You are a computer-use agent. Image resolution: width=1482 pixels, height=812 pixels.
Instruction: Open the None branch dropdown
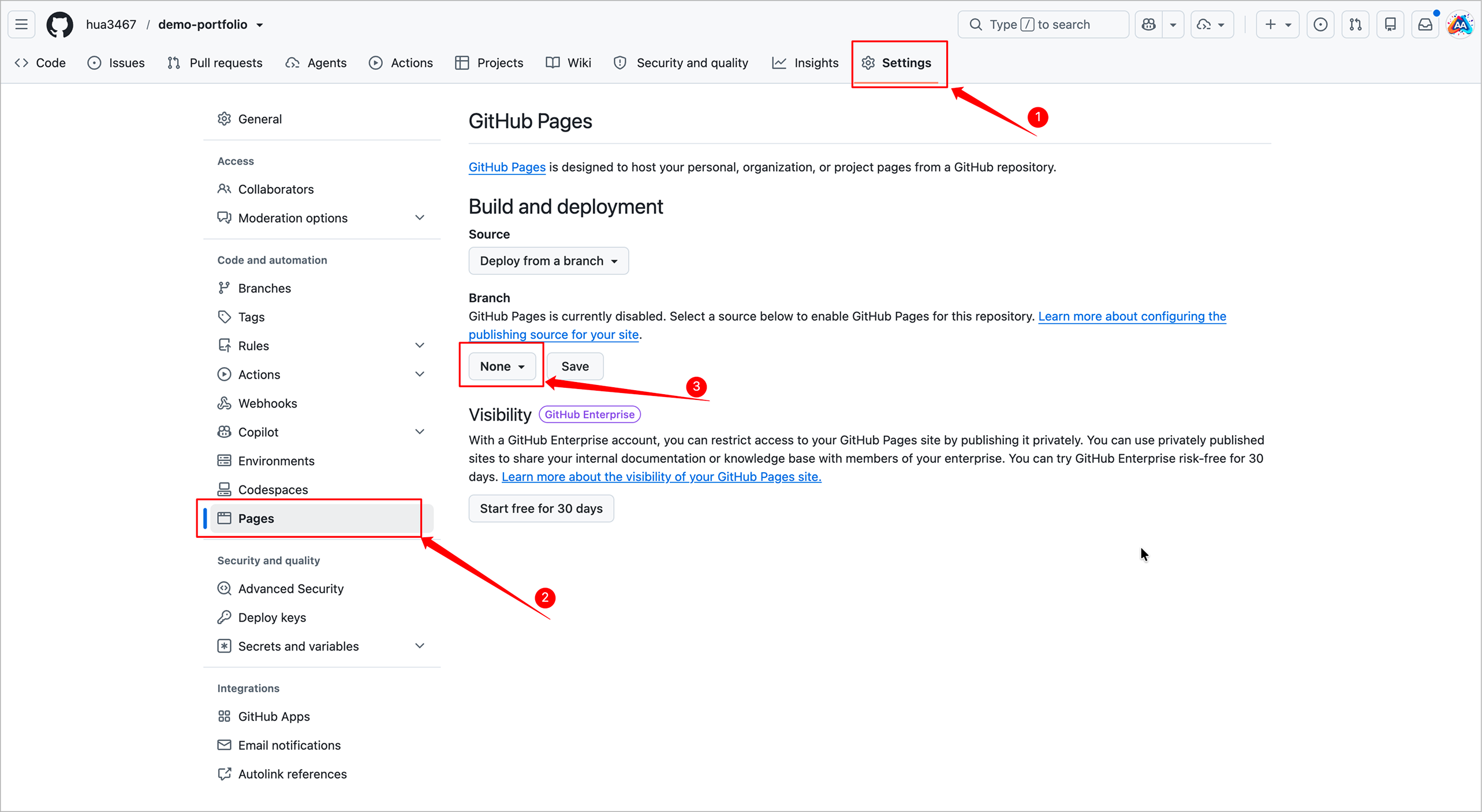[x=502, y=366]
